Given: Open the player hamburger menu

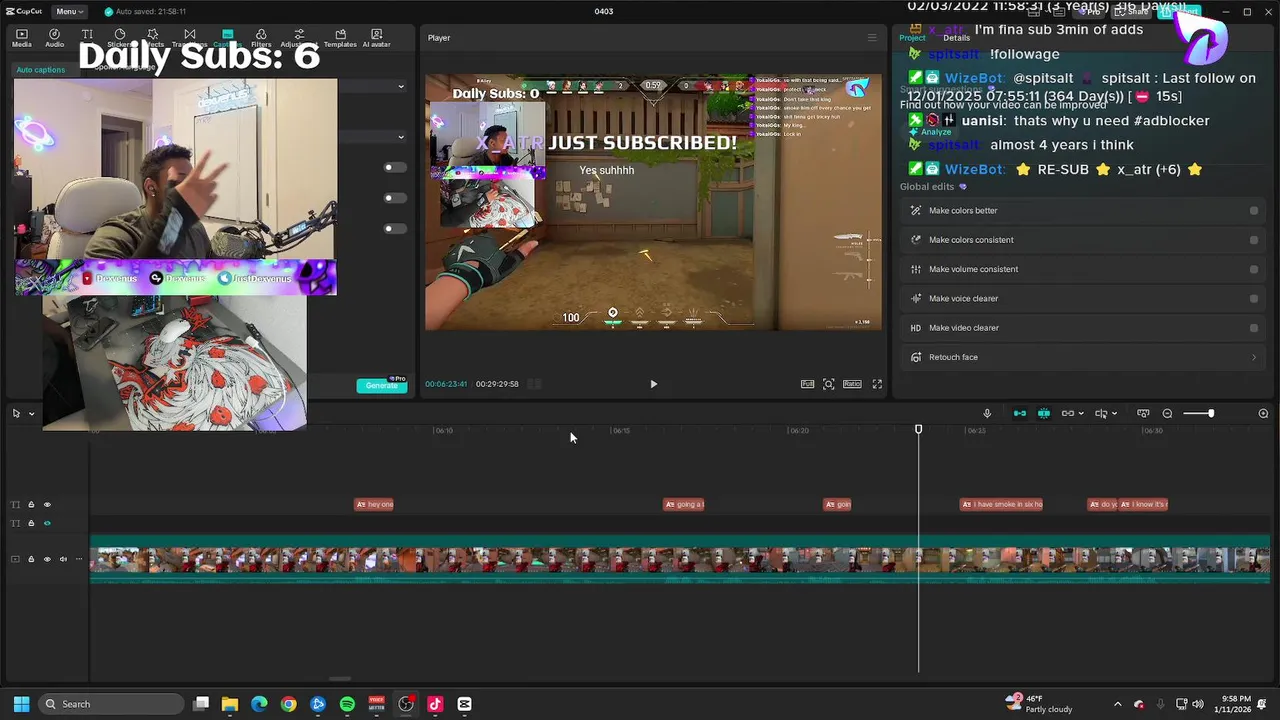Looking at the screenshot, I should tap(872, 38).
